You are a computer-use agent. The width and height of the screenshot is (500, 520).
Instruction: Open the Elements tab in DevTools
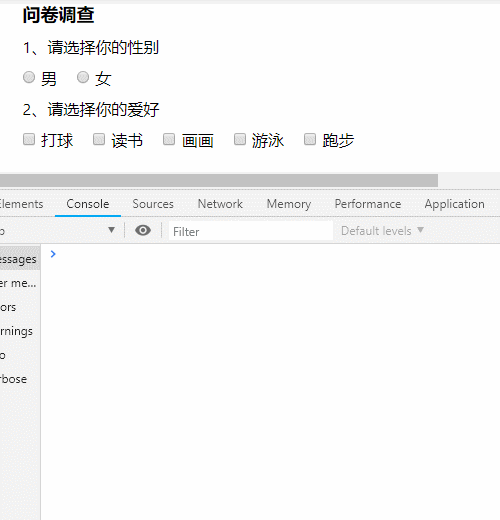click(x=21, y=204)
